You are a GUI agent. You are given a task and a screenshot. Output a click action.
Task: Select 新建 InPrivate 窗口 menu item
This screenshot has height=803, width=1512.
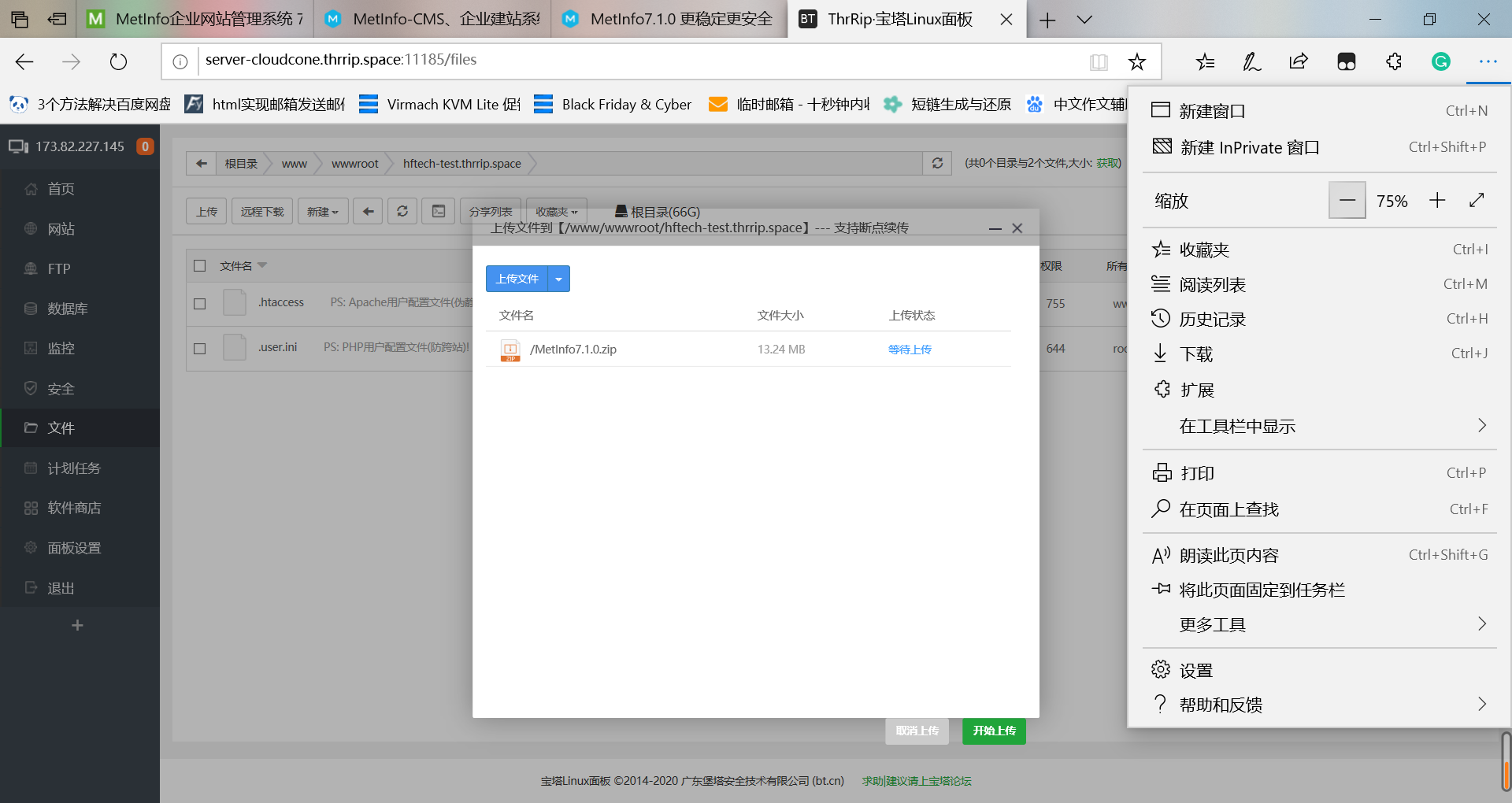coord(1319,147)
